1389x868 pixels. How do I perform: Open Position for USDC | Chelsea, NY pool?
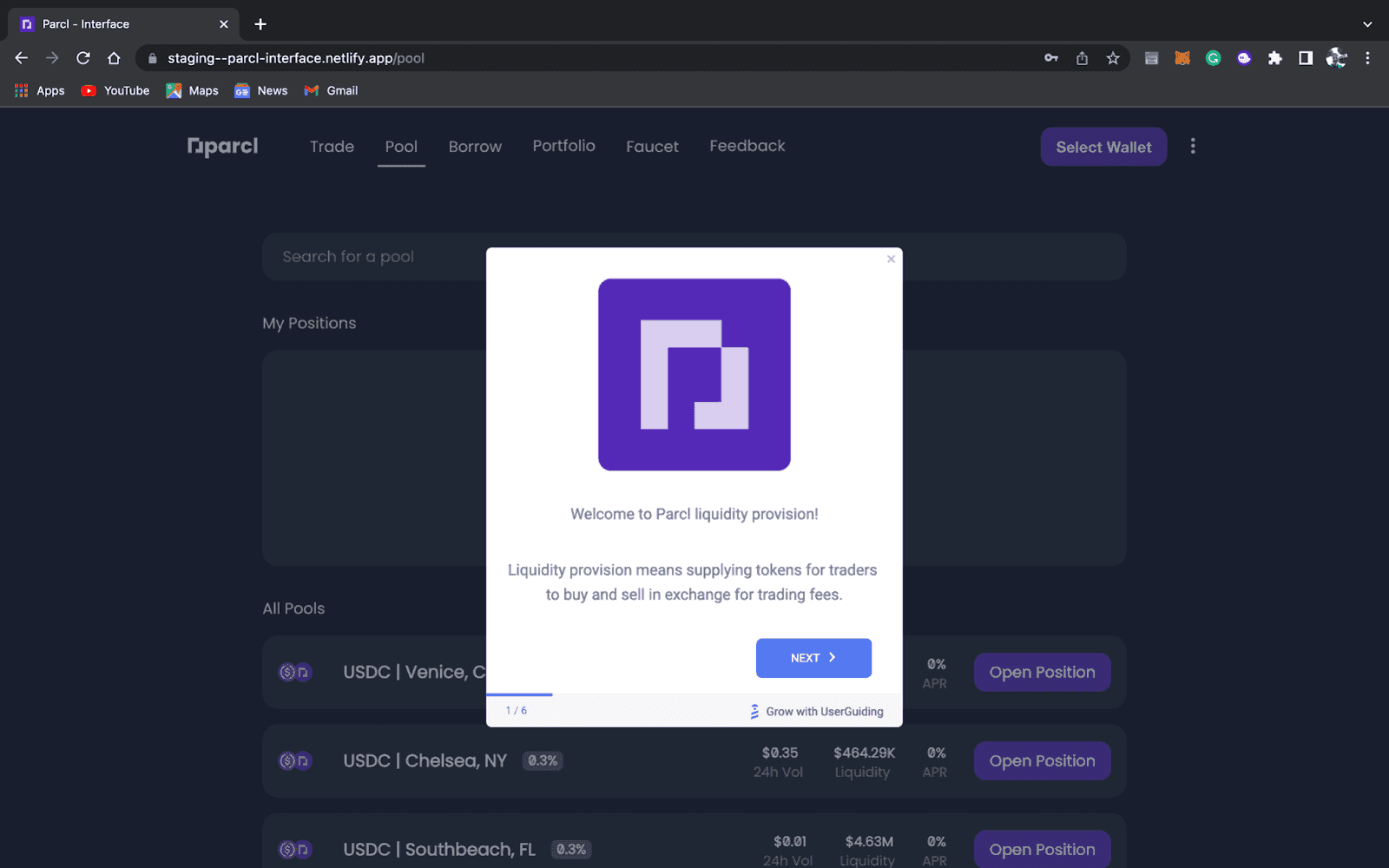pos(1042,760)
